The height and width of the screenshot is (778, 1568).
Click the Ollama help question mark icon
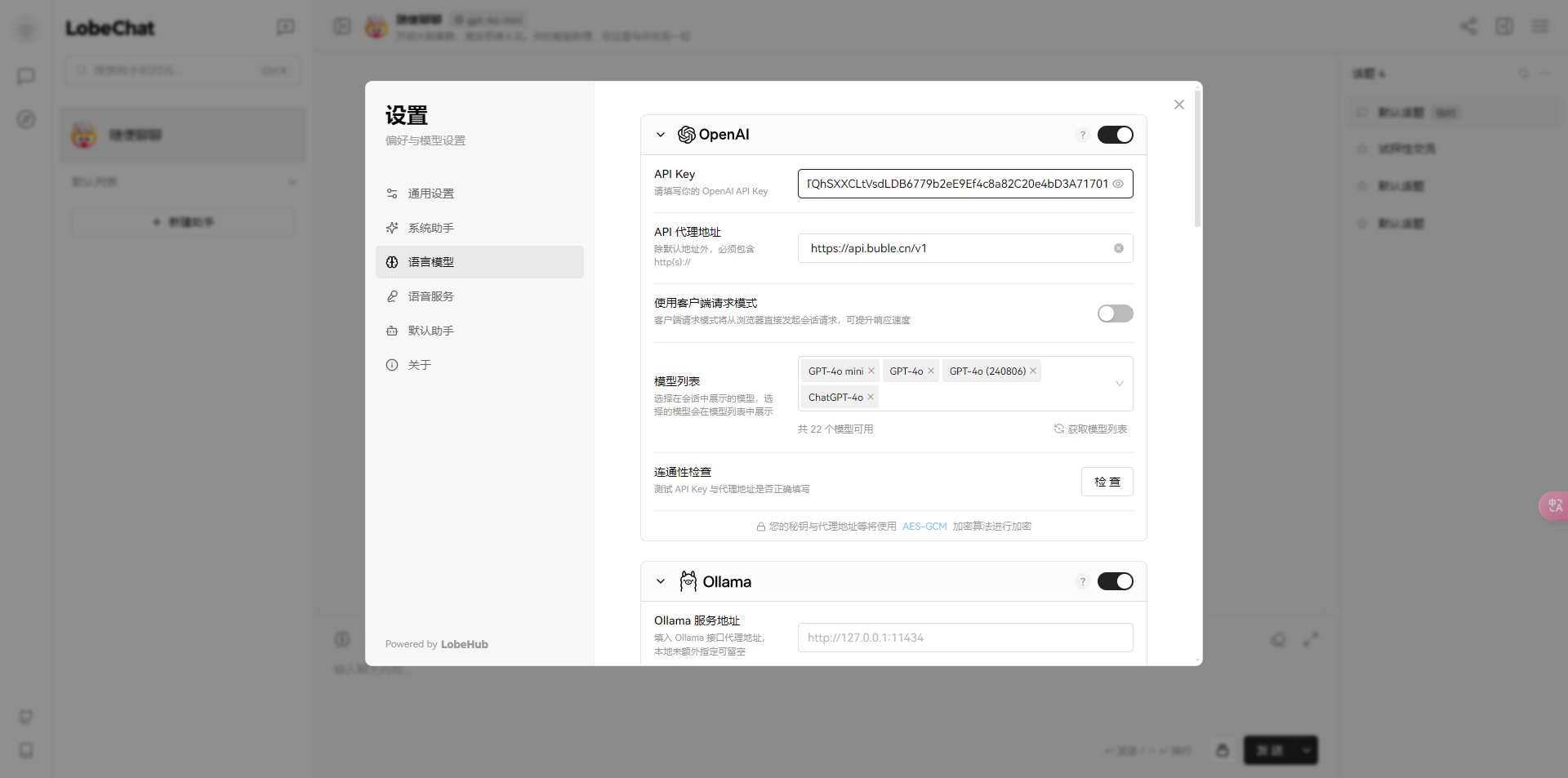(x=1082, y=581)
